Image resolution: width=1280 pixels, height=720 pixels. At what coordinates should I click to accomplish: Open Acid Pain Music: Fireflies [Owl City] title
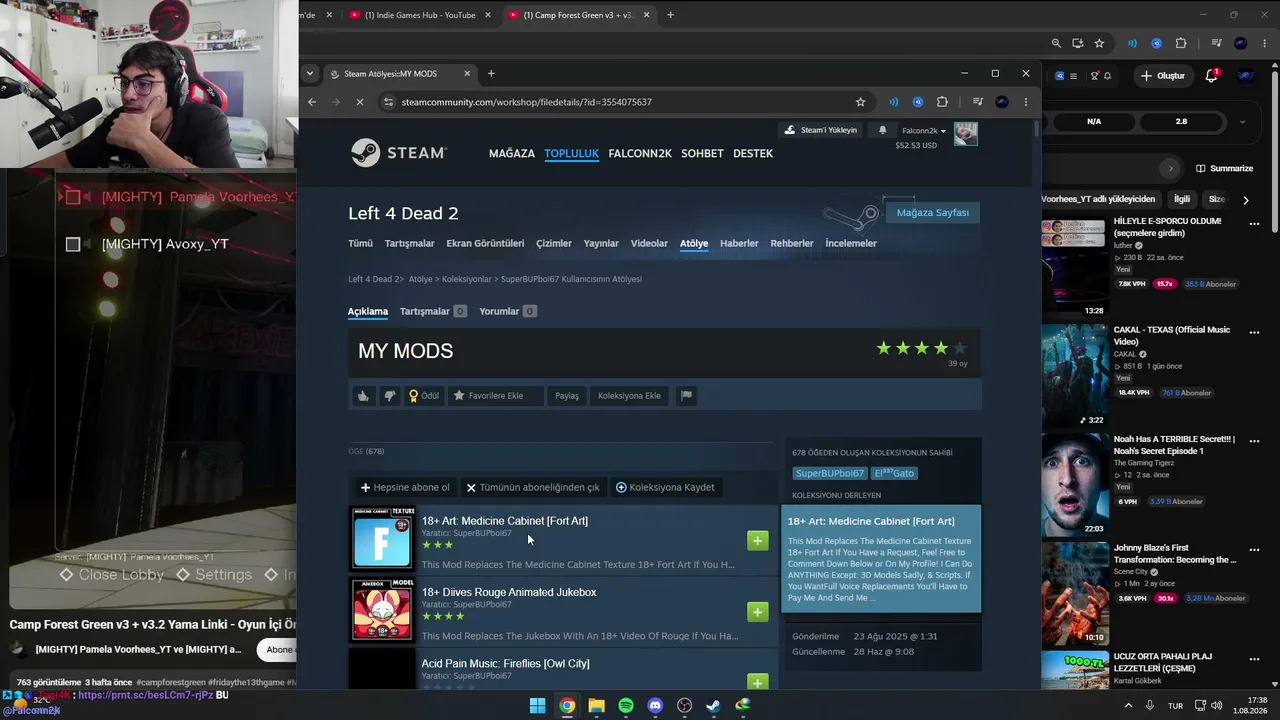pos(505,664)
